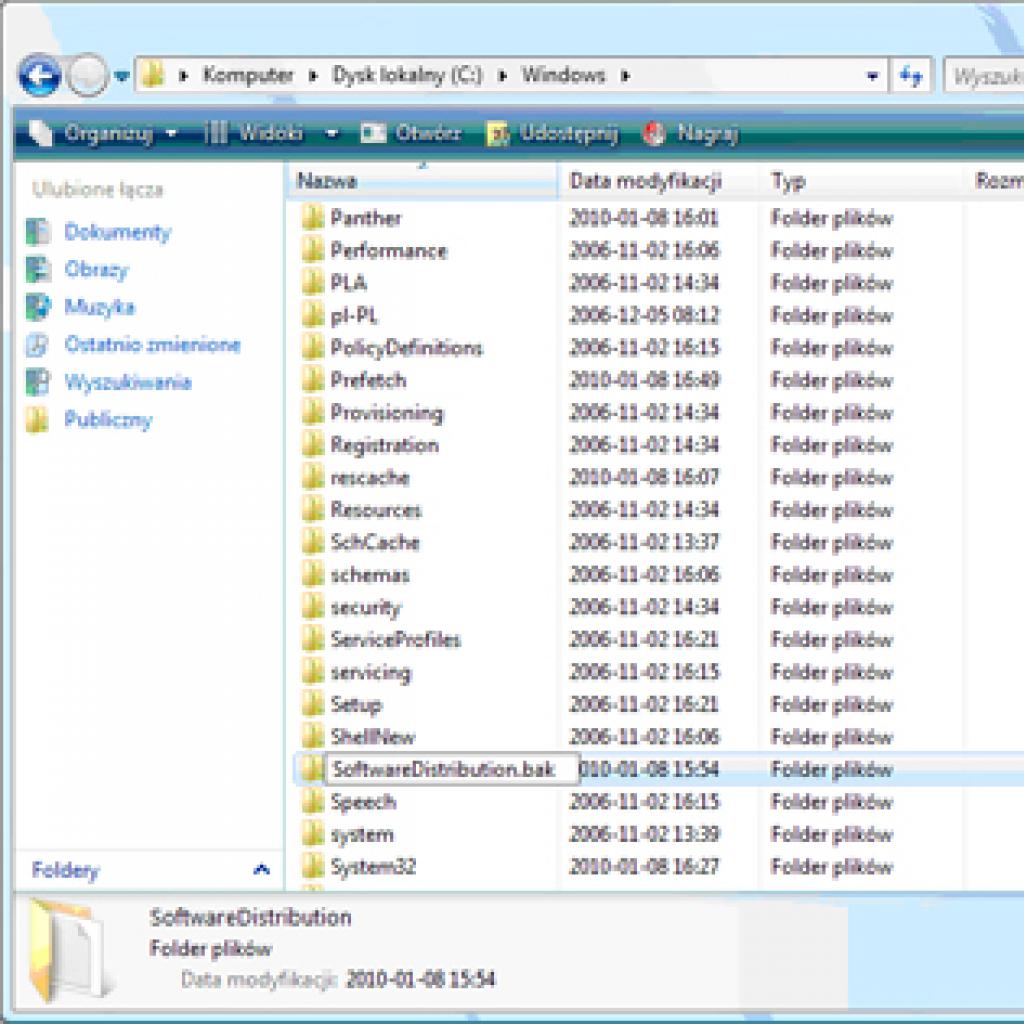Image resolution: width=1024 pixels, height=1024 pixels.
Task: Select the pl-PL folder icon
Action: [x=313, y=315]
